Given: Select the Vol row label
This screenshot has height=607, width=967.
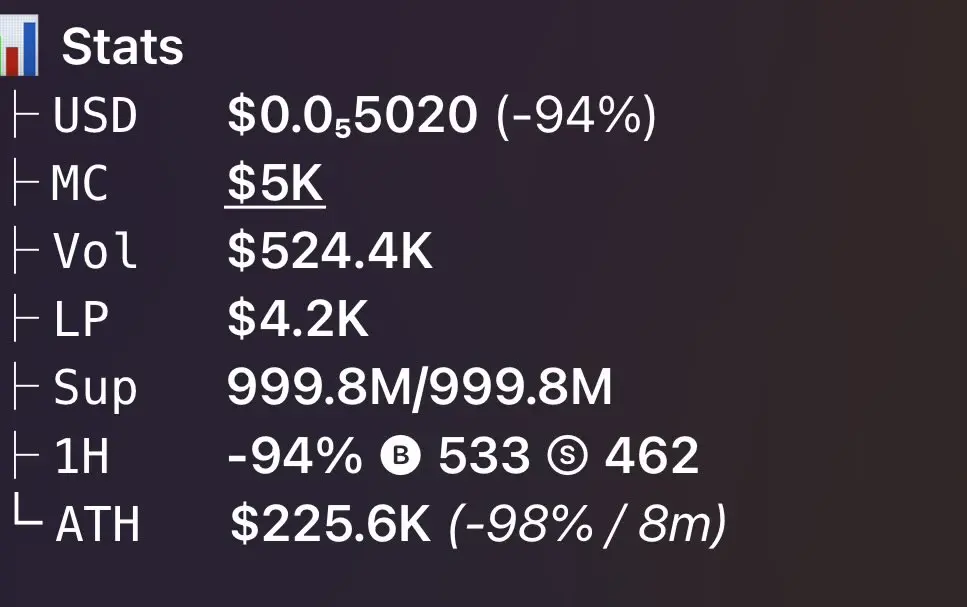Looking at the screenshot, I should pyautogui.click(x=95, y=252).
